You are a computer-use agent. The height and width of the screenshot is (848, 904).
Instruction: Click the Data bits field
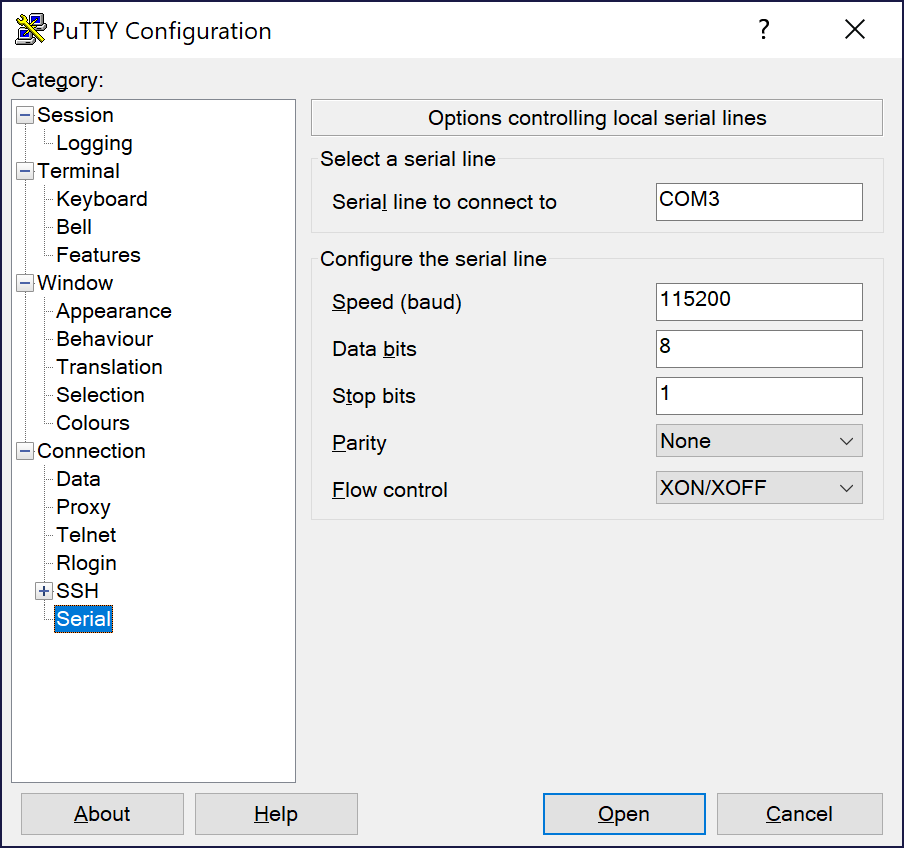(759, 349)
